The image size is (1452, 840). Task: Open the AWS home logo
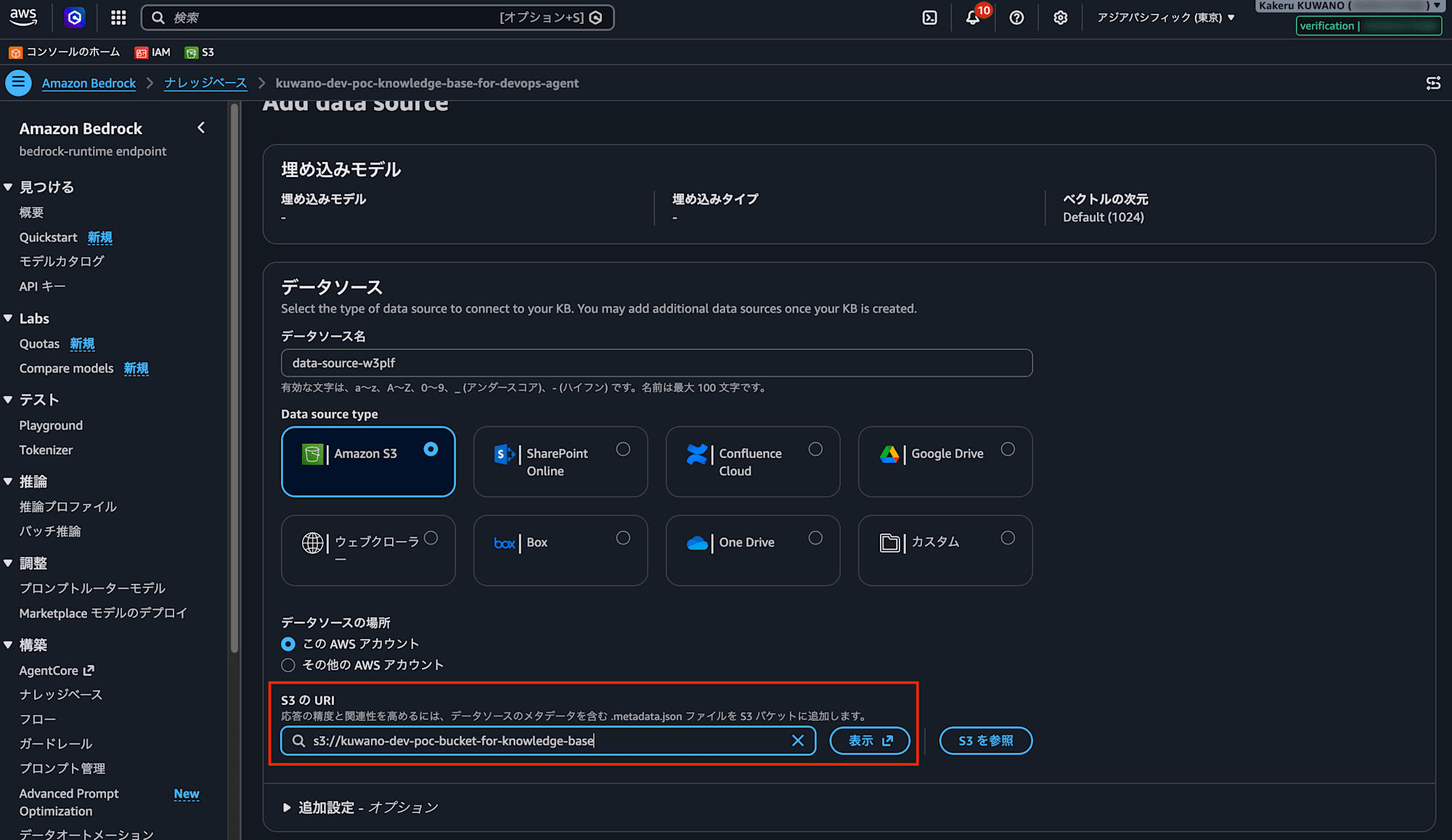[23, 17]
